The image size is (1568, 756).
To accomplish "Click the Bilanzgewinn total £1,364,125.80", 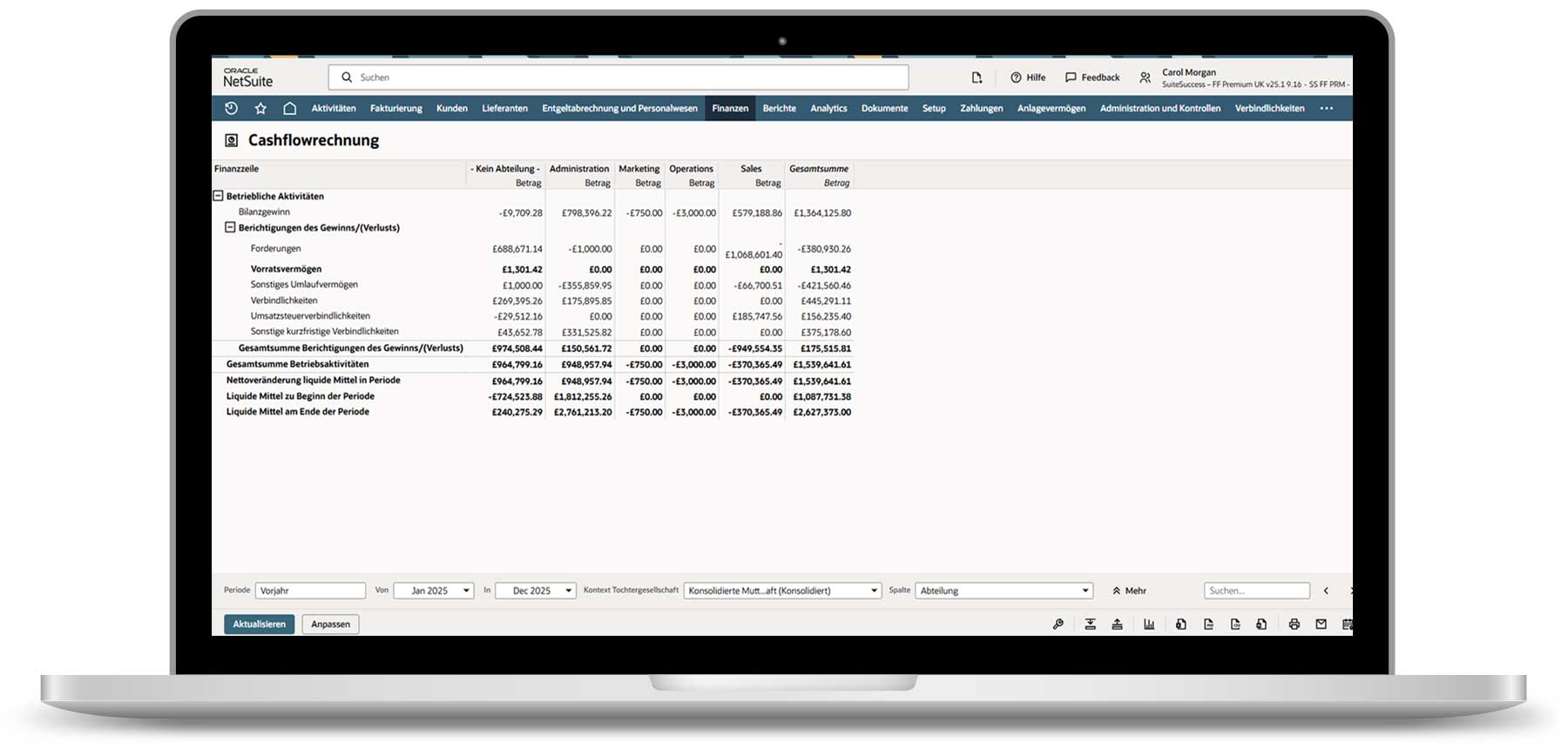I will click(822, 213).
